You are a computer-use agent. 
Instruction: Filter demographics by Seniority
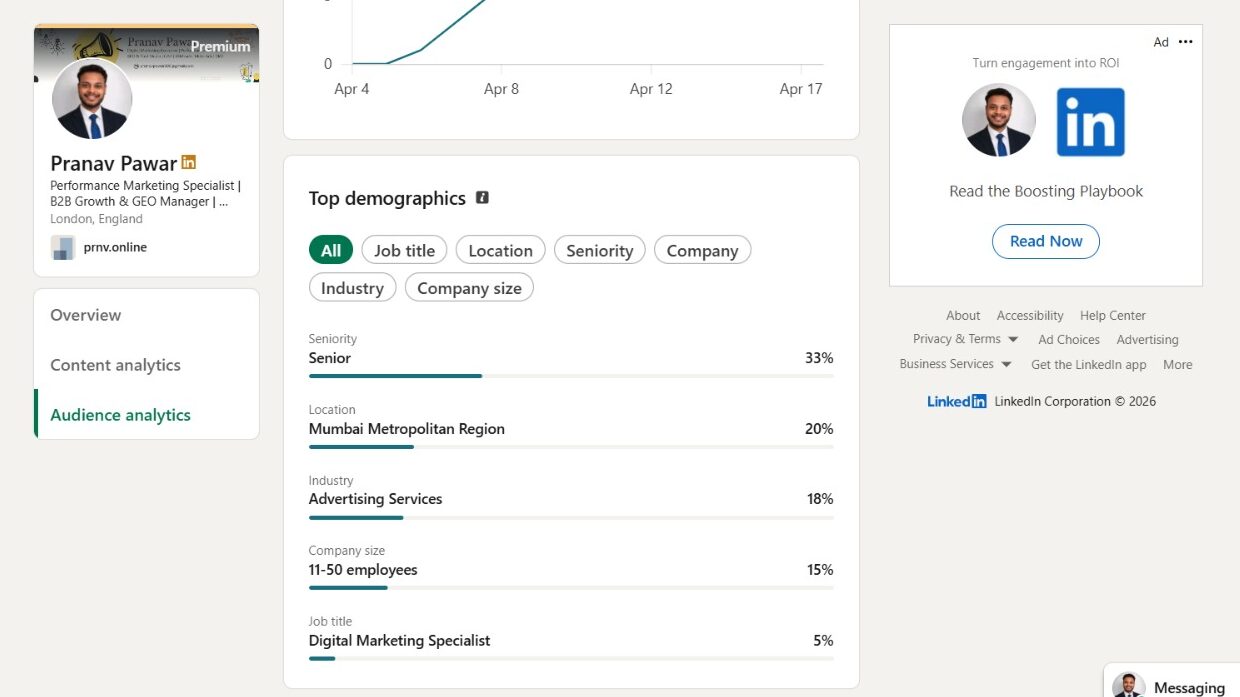[600, 250]
